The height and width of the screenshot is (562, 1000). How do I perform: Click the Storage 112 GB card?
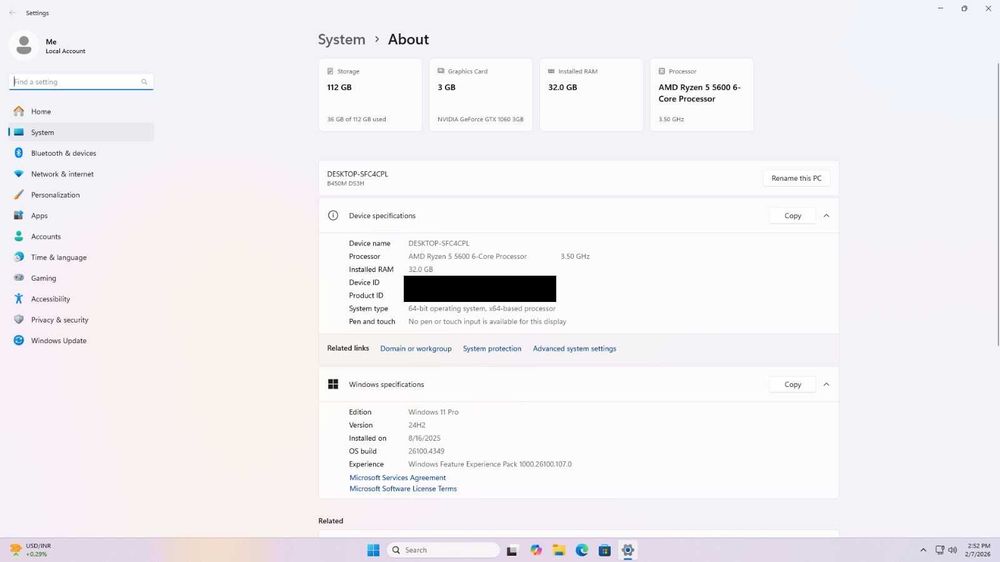click(370, 95)
